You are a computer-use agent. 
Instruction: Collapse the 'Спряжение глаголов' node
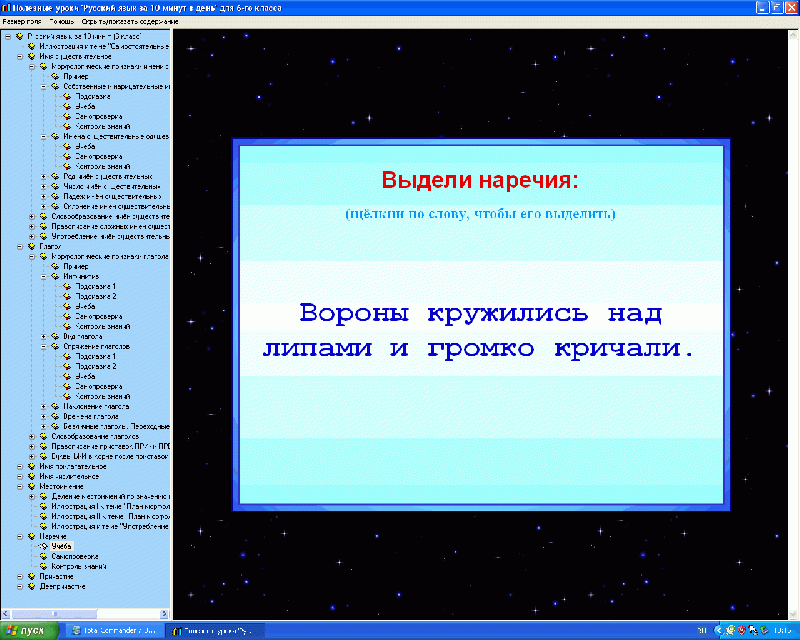click(x=44, y=347)
